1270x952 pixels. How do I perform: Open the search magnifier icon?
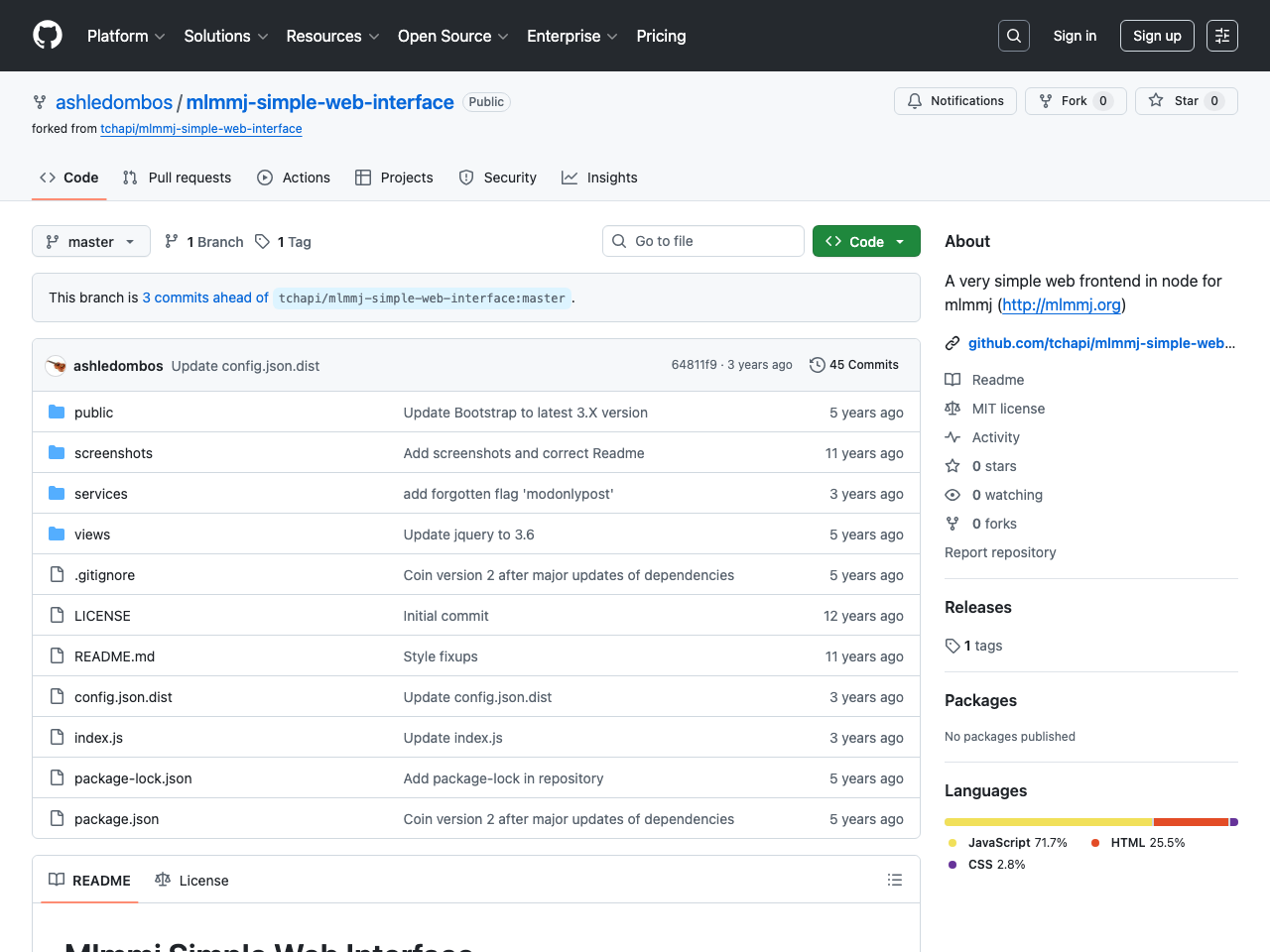1013,36
